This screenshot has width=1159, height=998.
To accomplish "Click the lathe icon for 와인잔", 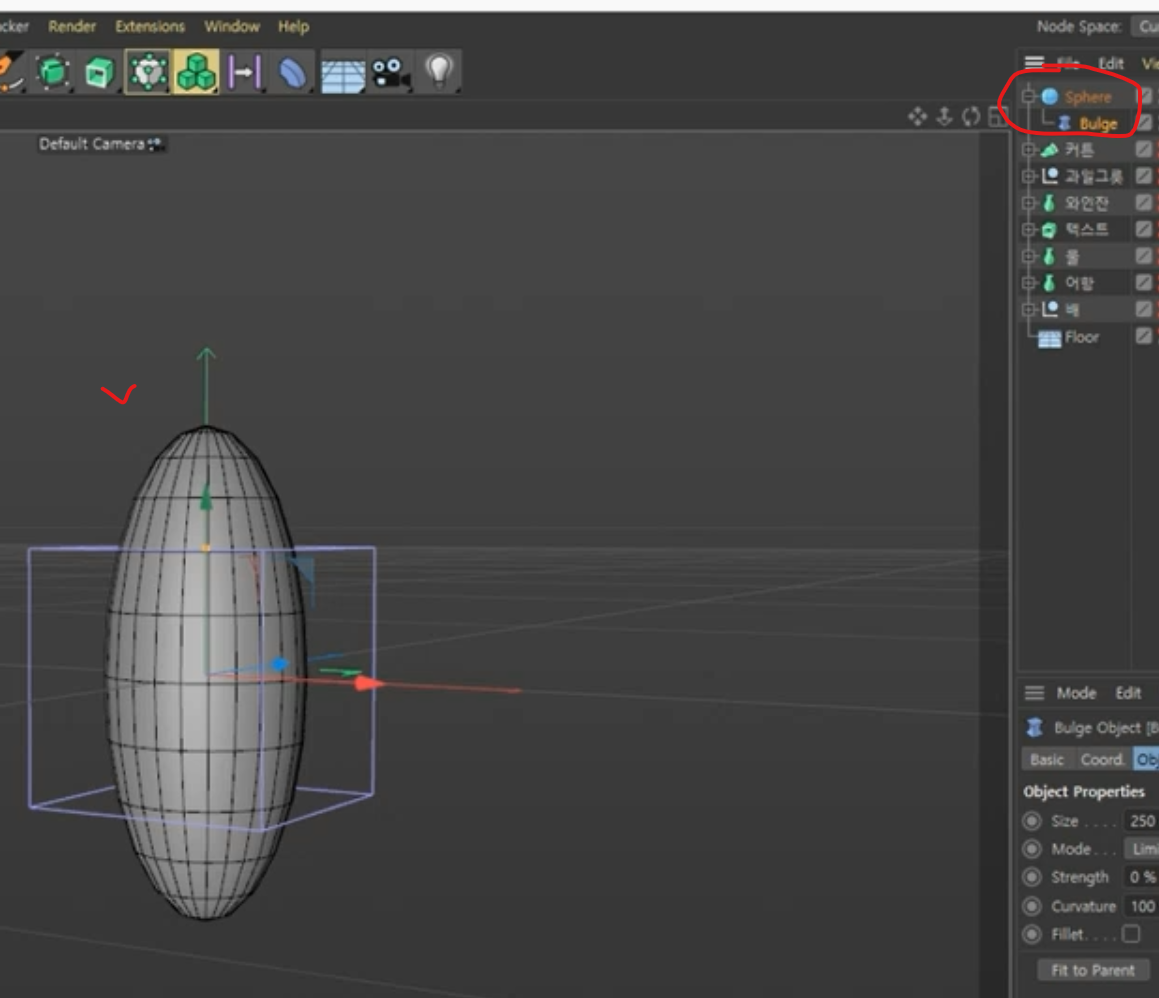I will (x=1049, y=203).
